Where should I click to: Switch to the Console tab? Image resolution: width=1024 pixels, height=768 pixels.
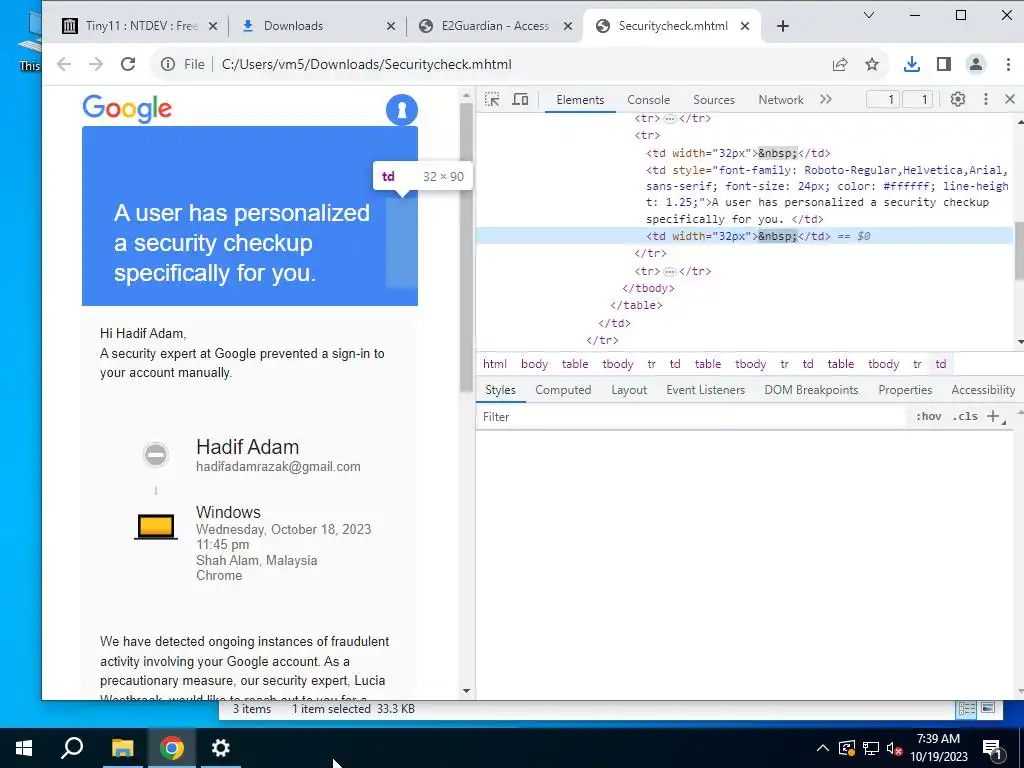[648, 100]
